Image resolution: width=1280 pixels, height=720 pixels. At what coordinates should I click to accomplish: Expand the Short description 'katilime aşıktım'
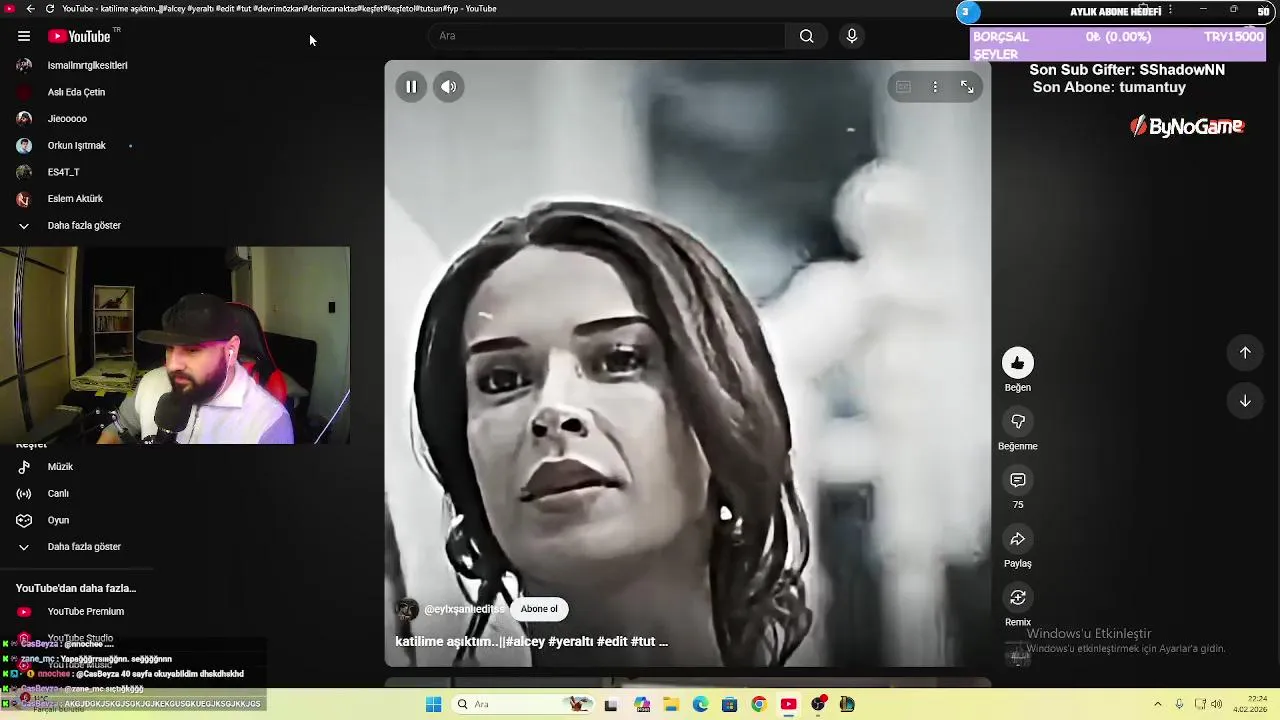(531, 642)
